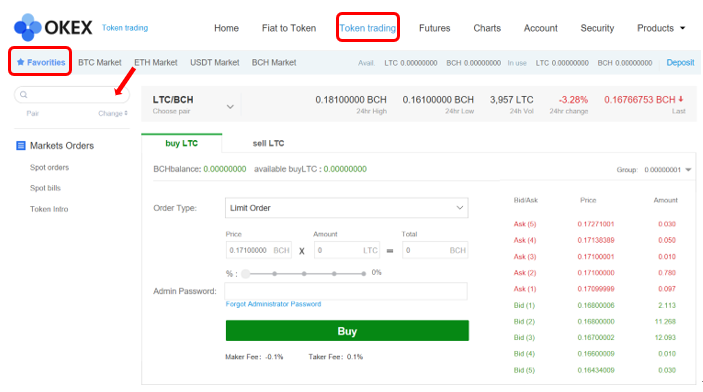Click the -3.28% 24hr change value
Image resolution: width=703 pixels, height=392 pixels.
pos(573,100)
